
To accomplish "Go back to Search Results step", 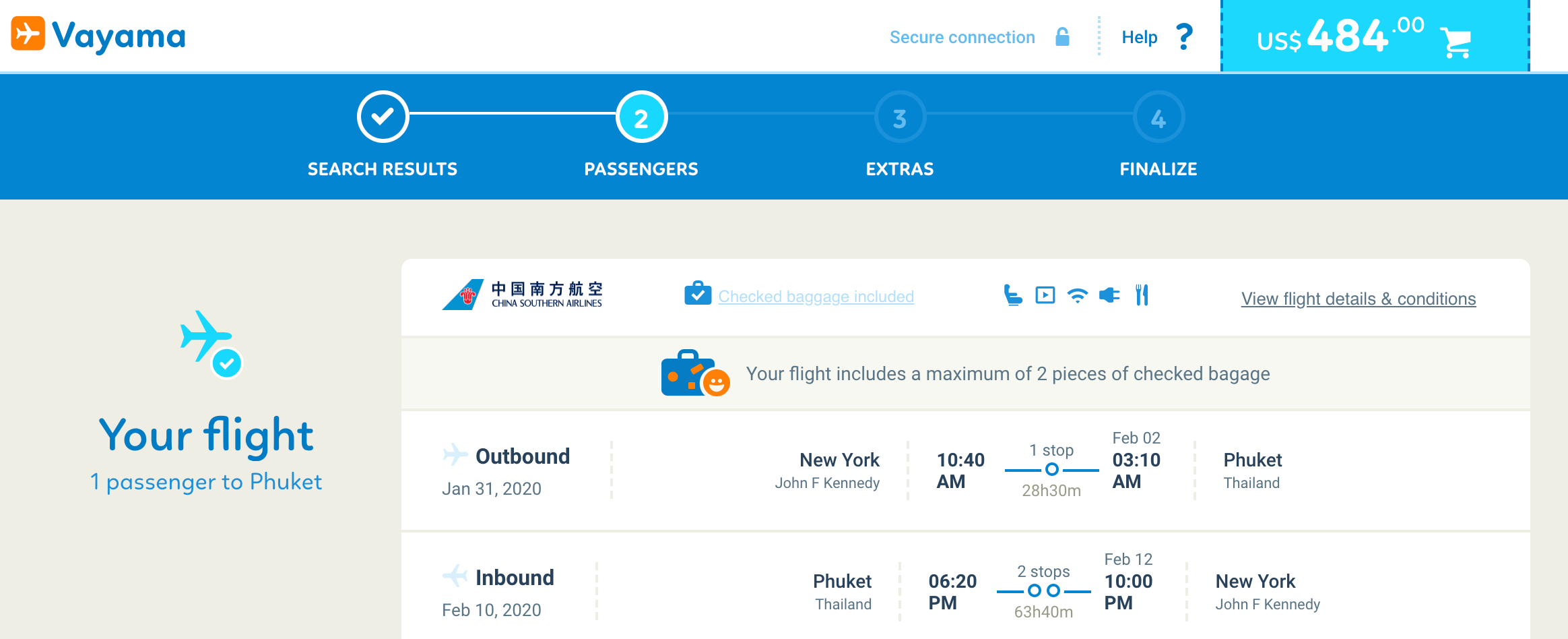I will 383,117.
